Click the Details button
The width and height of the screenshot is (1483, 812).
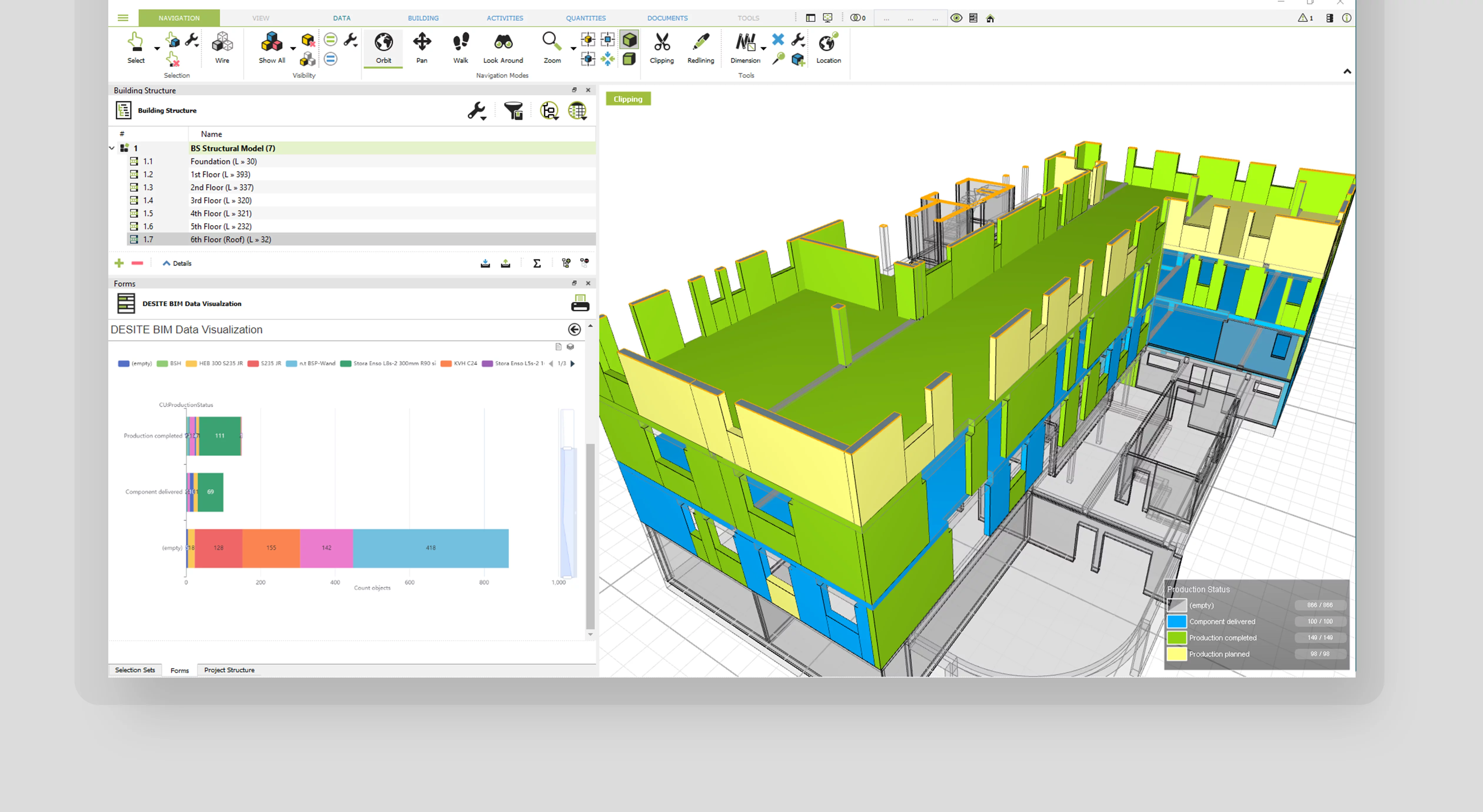click(x=177, y=264)
